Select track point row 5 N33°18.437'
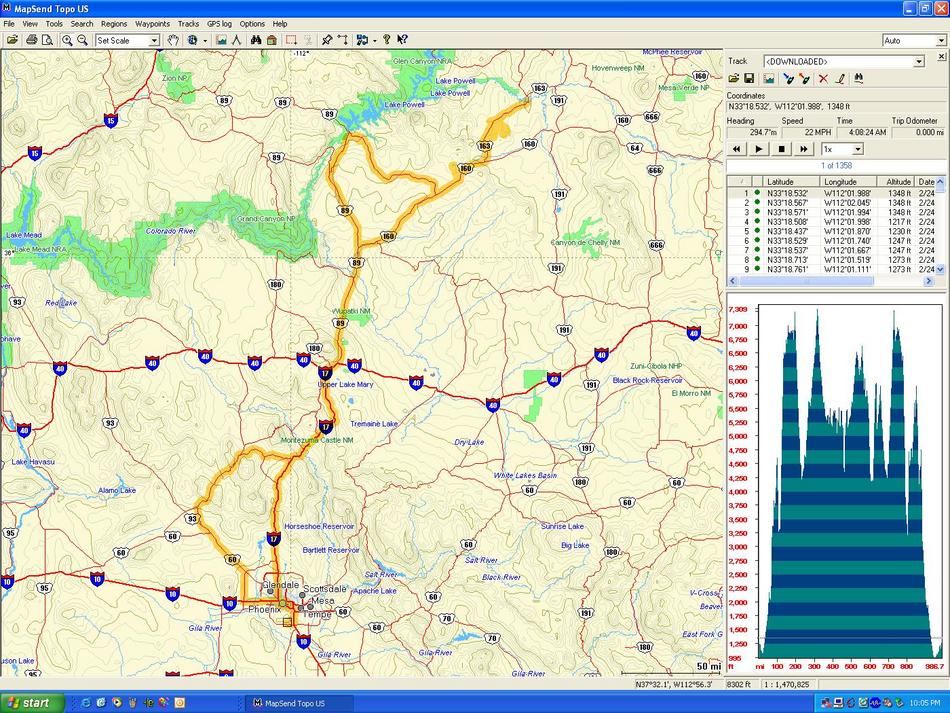950x713 pixels. point(832,231)
